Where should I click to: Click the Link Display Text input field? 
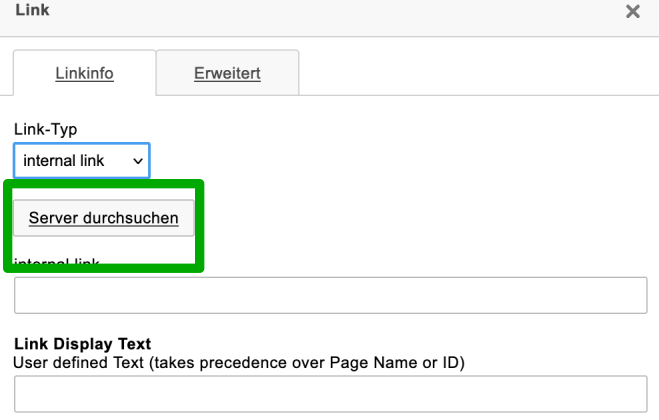click(330, 394)
